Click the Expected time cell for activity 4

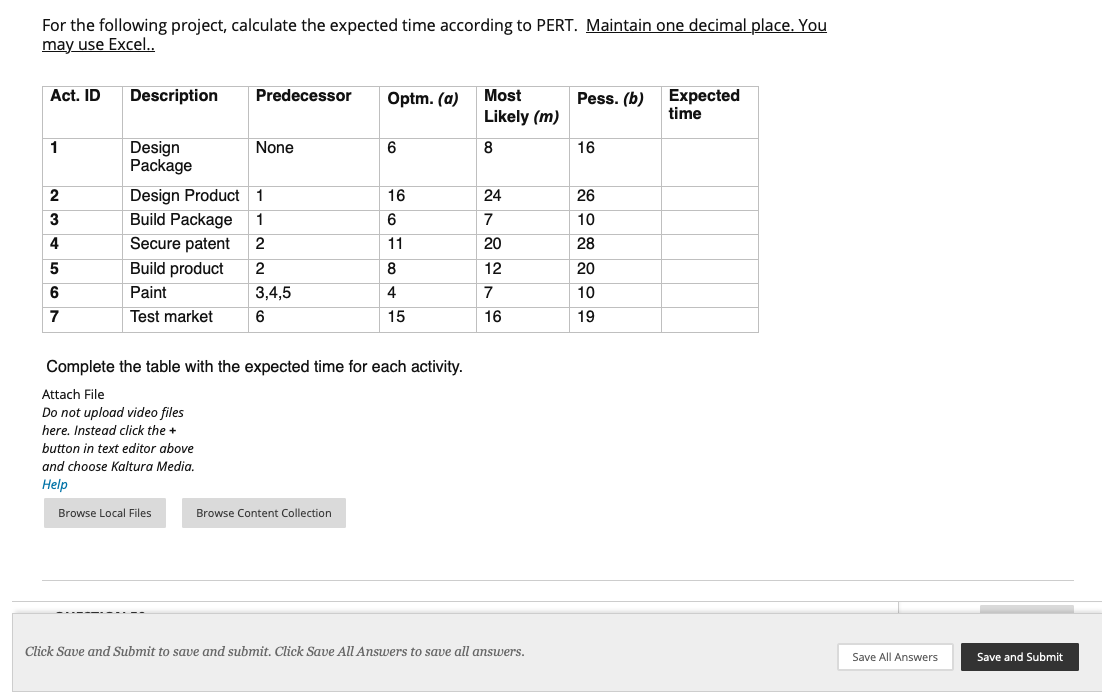point(709,244)
